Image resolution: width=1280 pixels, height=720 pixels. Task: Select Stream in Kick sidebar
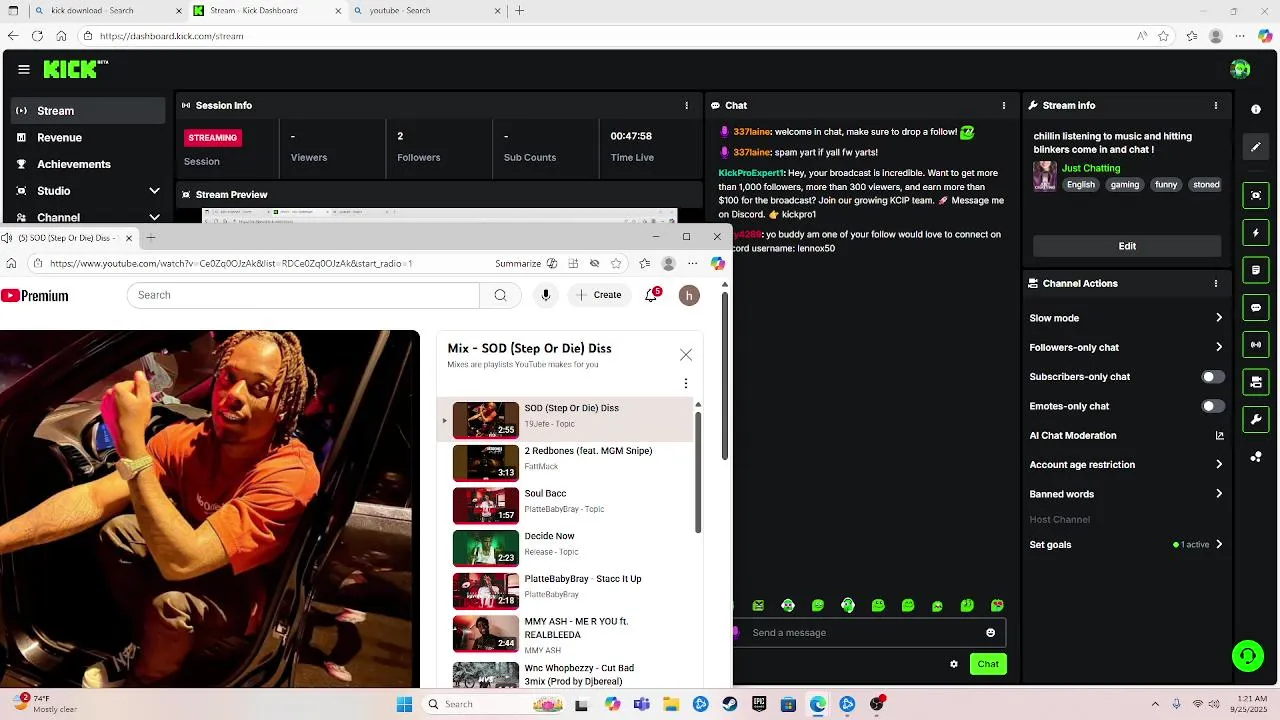coord(88,111)
